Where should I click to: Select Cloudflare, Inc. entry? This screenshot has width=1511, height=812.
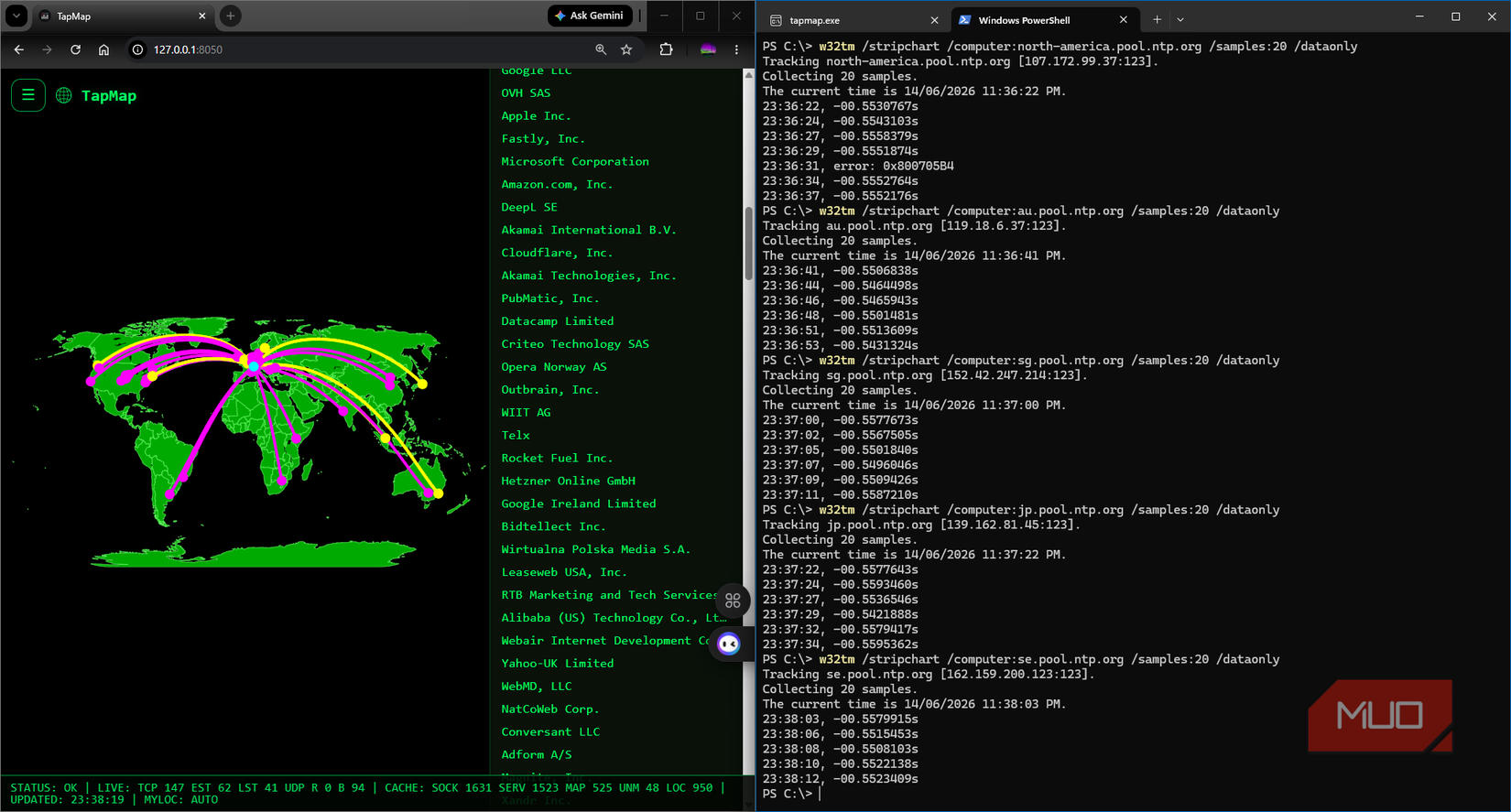pos(557,253)
